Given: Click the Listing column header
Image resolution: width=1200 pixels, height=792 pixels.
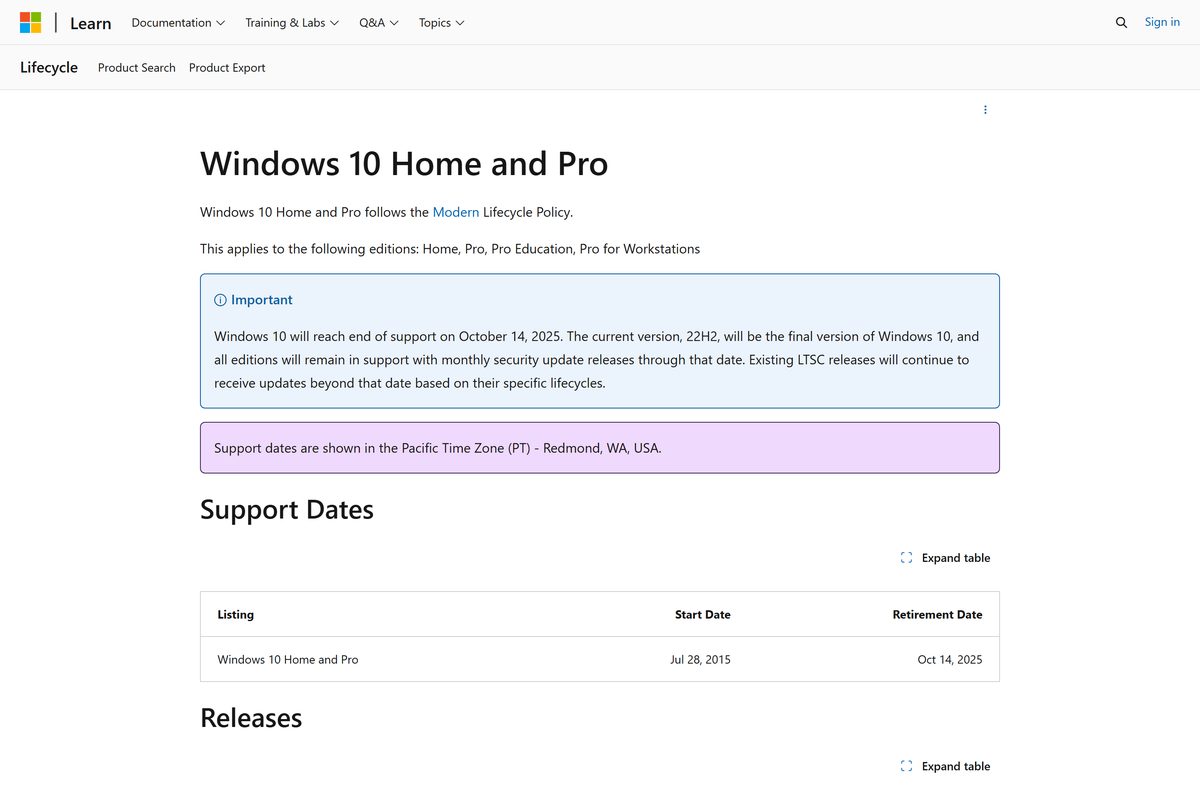Looking at the screenshot, I should [236, 615].
